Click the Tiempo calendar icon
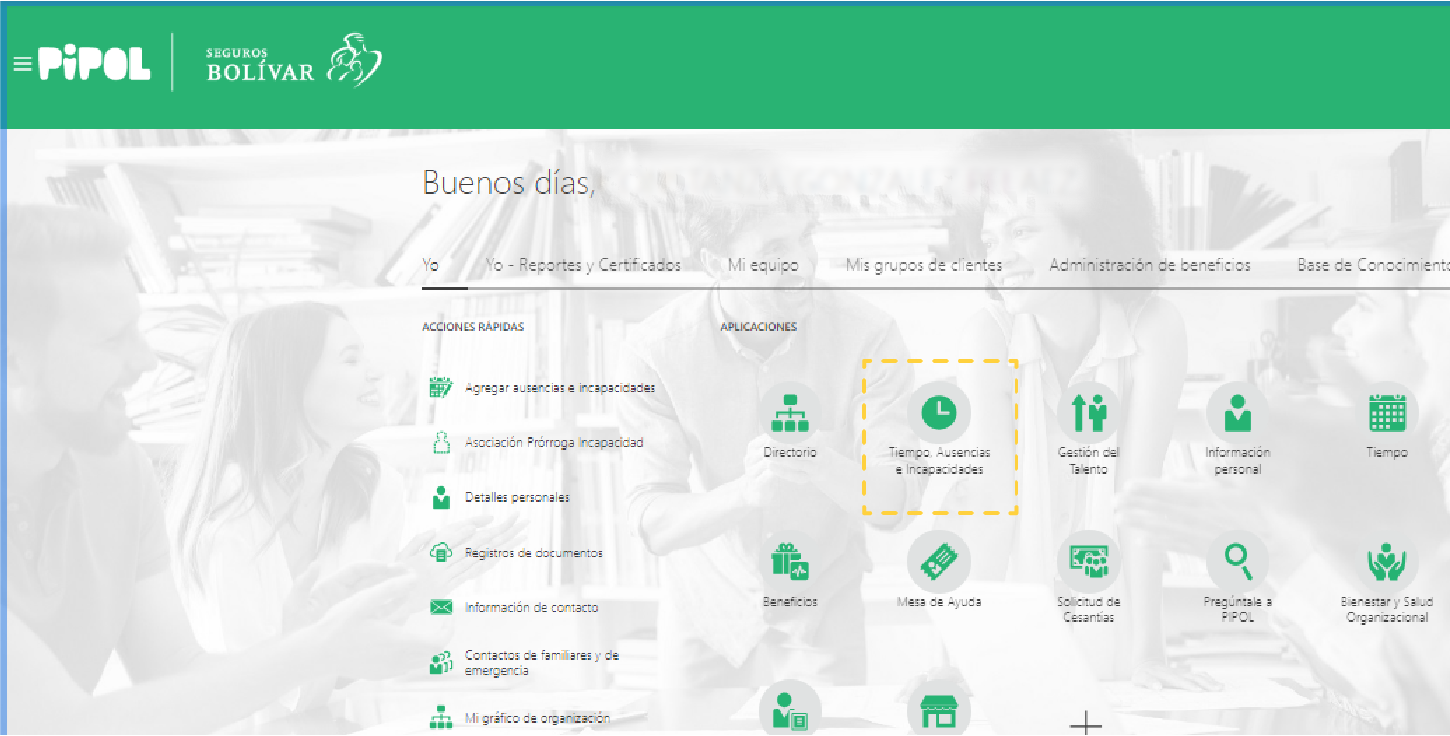The height and width of the screenshot is (736, 1450). click(x=1386, y=413)
